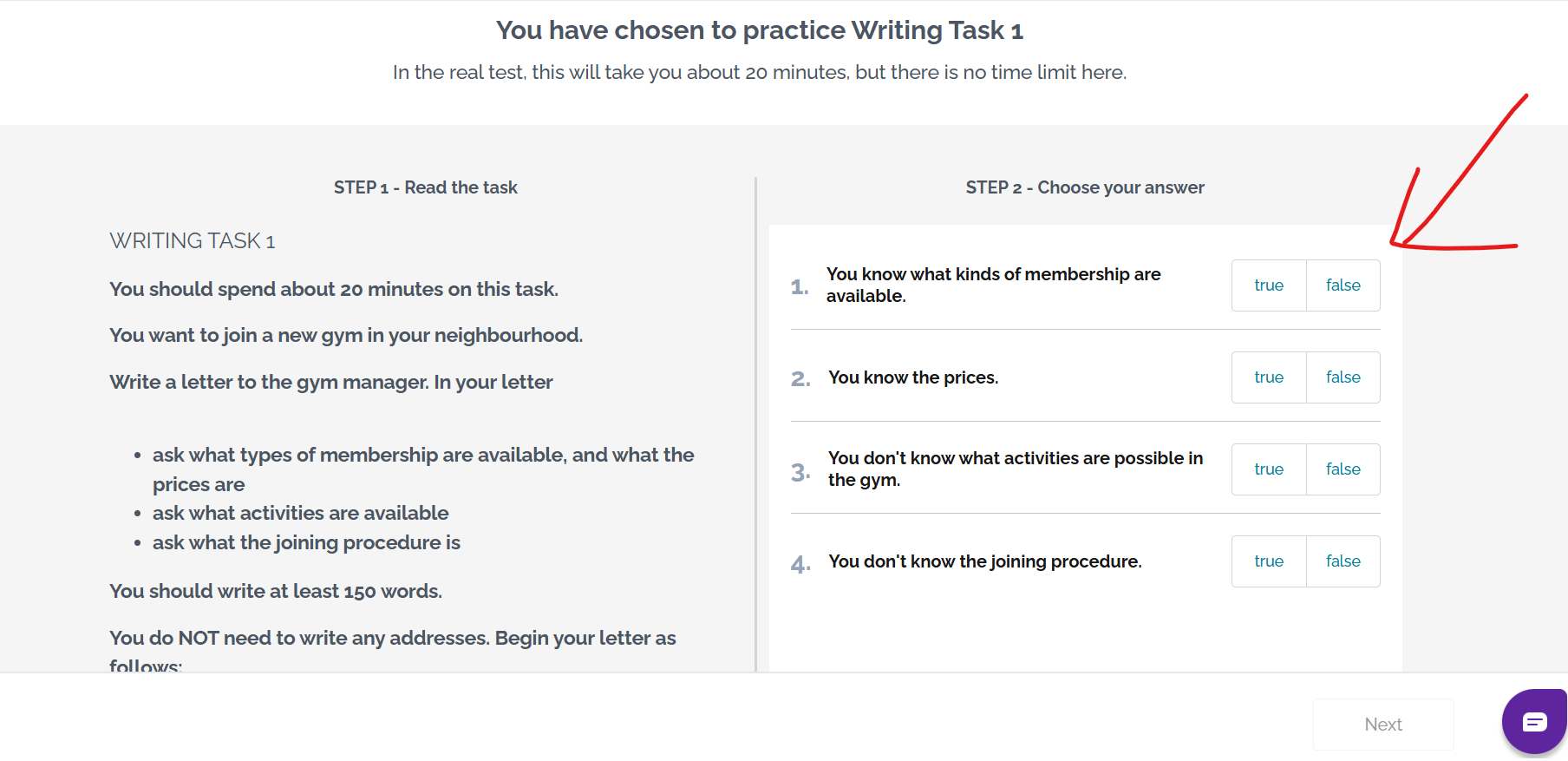Click the "WRITING TASK 1" title
The width and height of the screenshot is (1568, 761).
pos(192,241)
